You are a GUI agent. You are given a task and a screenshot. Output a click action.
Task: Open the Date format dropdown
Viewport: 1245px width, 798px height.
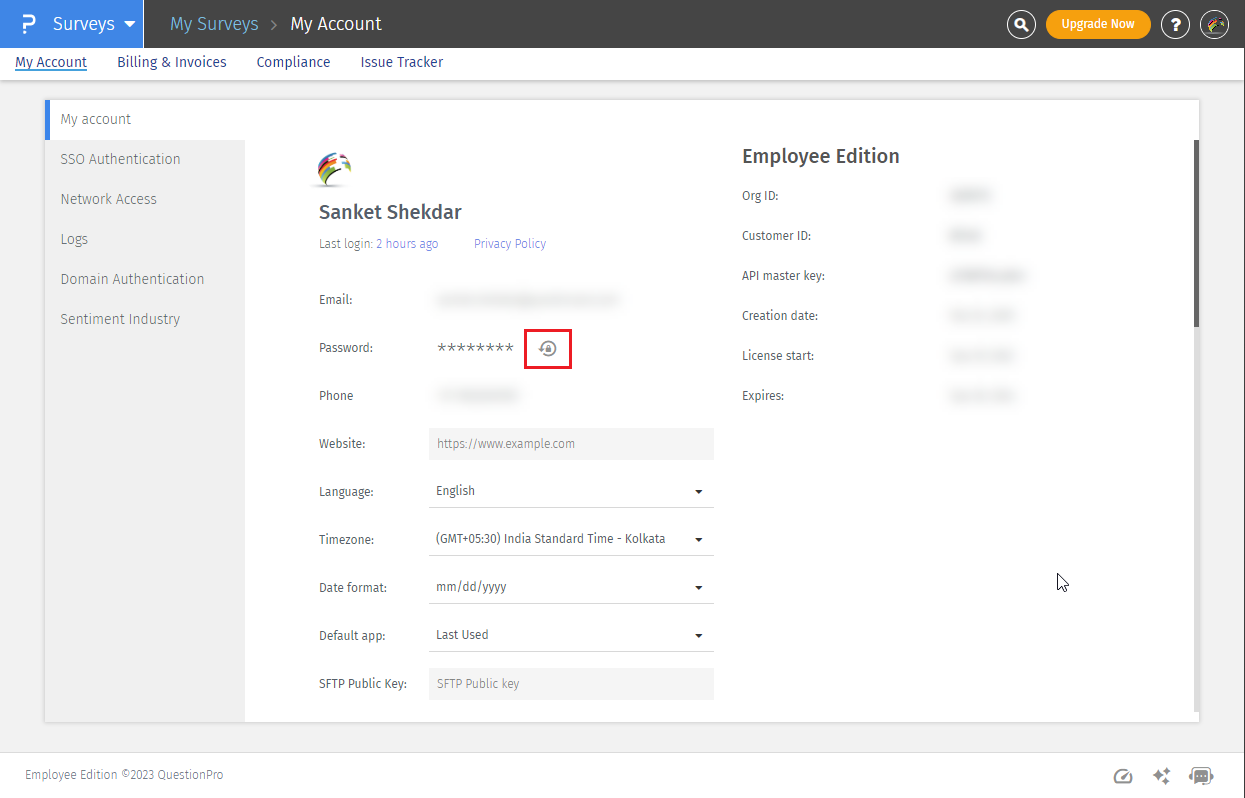[570, 587]
